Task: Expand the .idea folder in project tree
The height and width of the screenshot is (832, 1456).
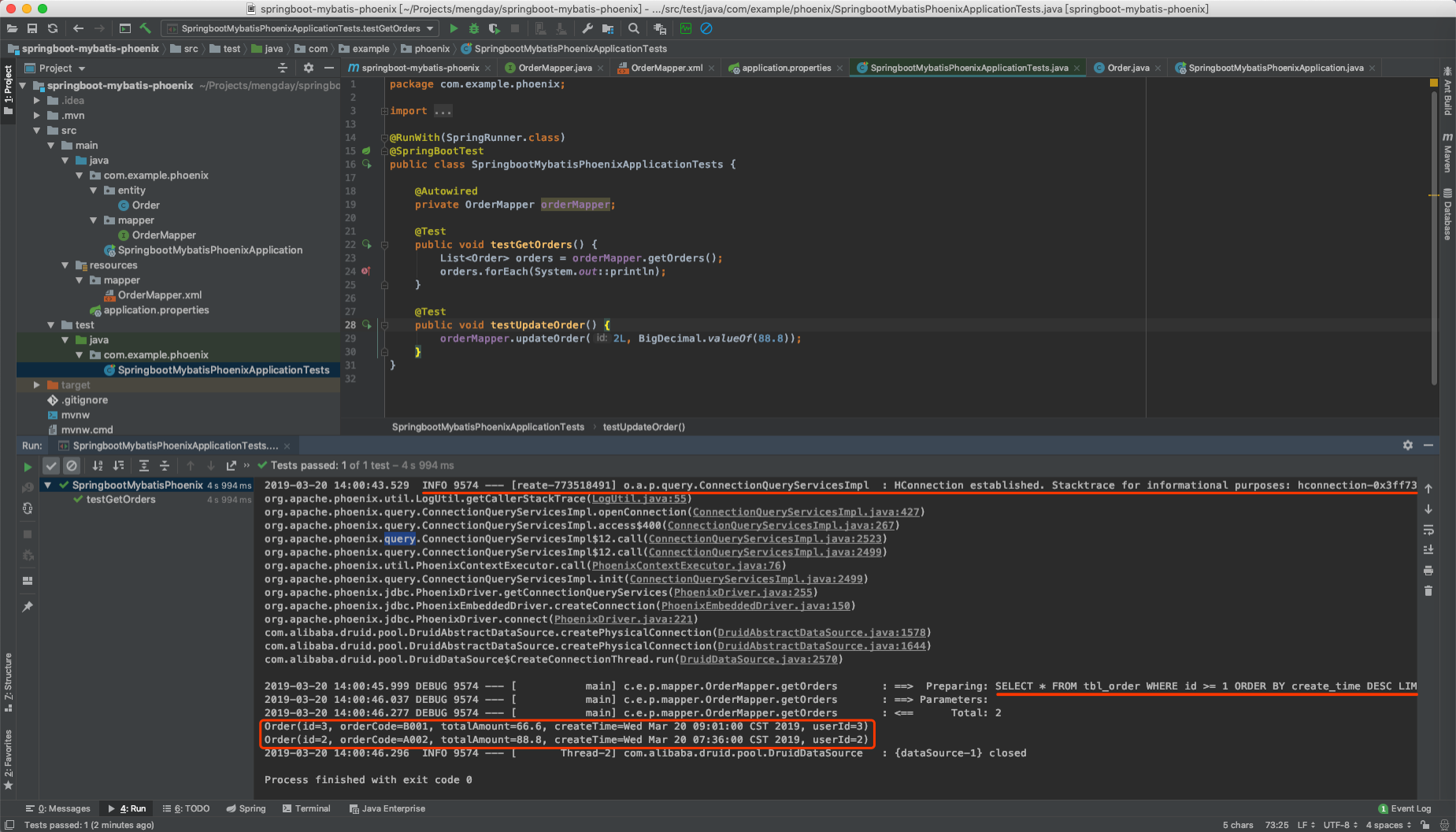Action: (36, 101)
